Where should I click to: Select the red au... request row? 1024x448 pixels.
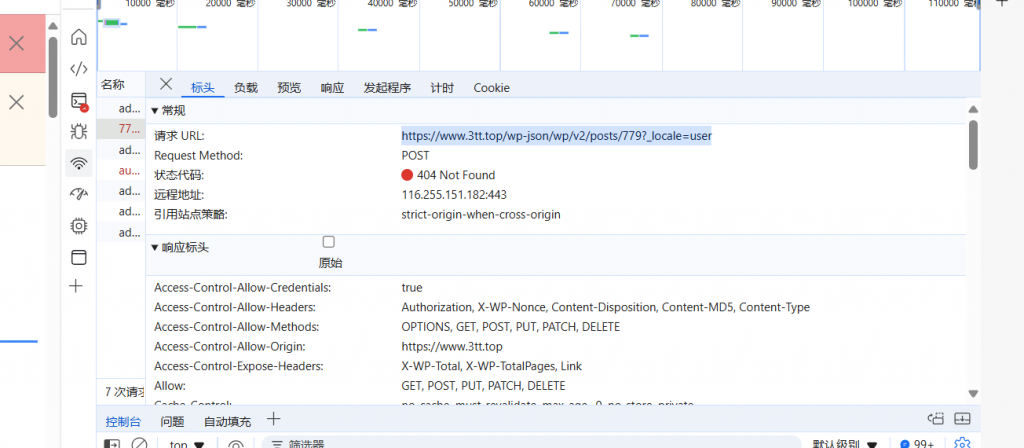[x=121, y=170]
